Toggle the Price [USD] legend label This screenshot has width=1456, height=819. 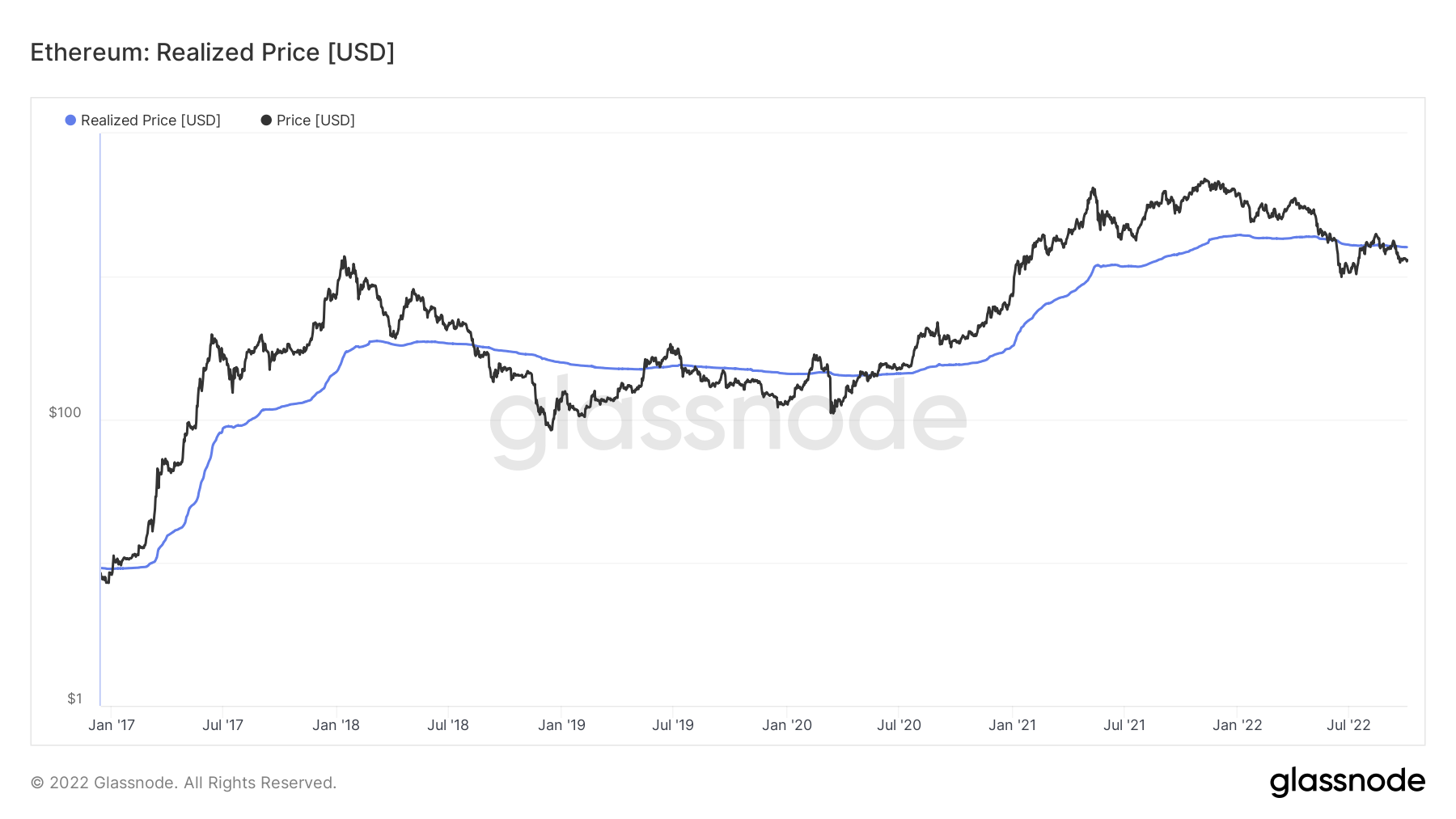point(315,120)
